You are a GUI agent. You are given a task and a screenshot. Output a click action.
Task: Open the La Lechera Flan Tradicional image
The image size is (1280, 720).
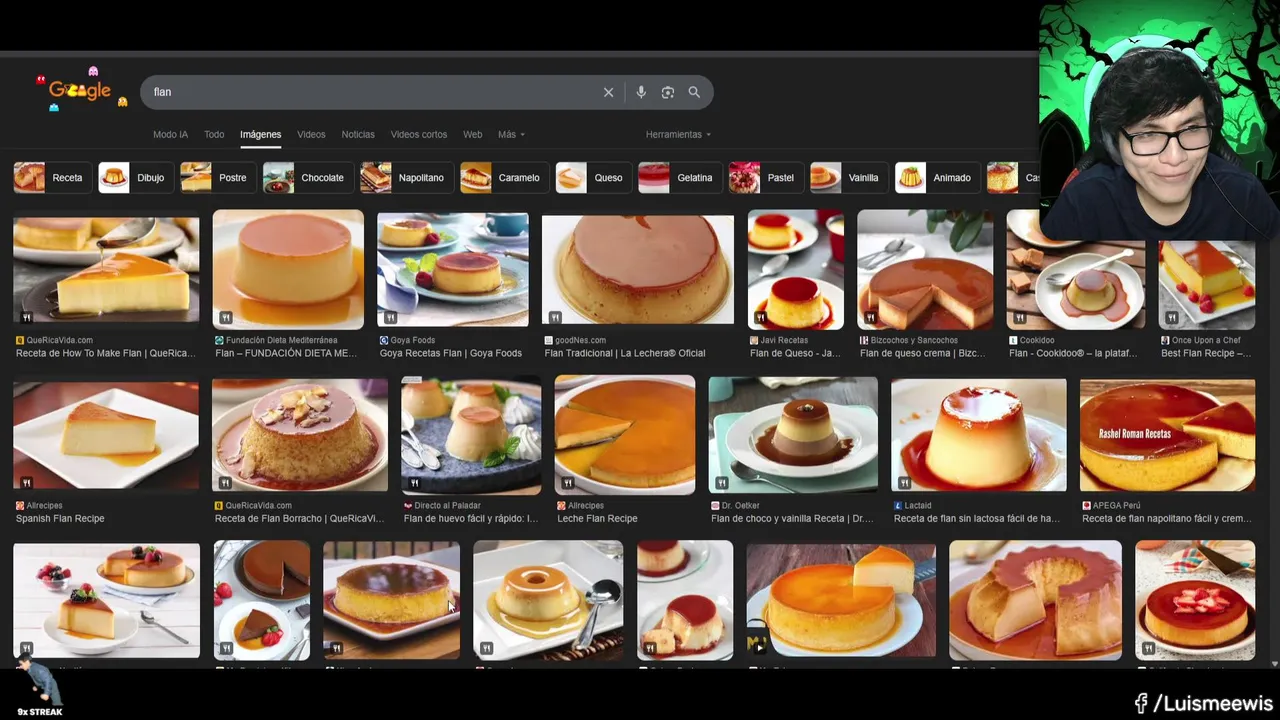638,270
